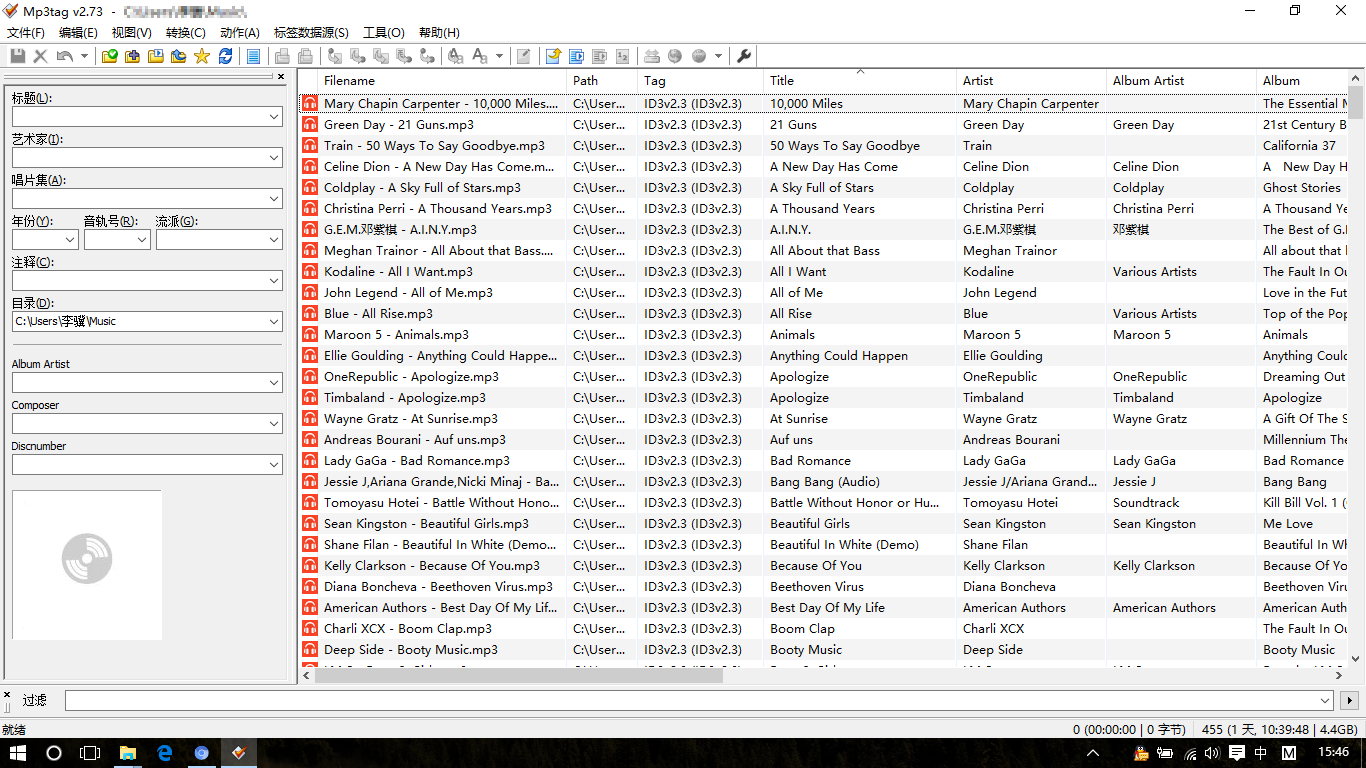Image resolution: width=1366 pixels, height=768 pixels.
Task: Sort by the Tag column header
Action: click(700, 81)
